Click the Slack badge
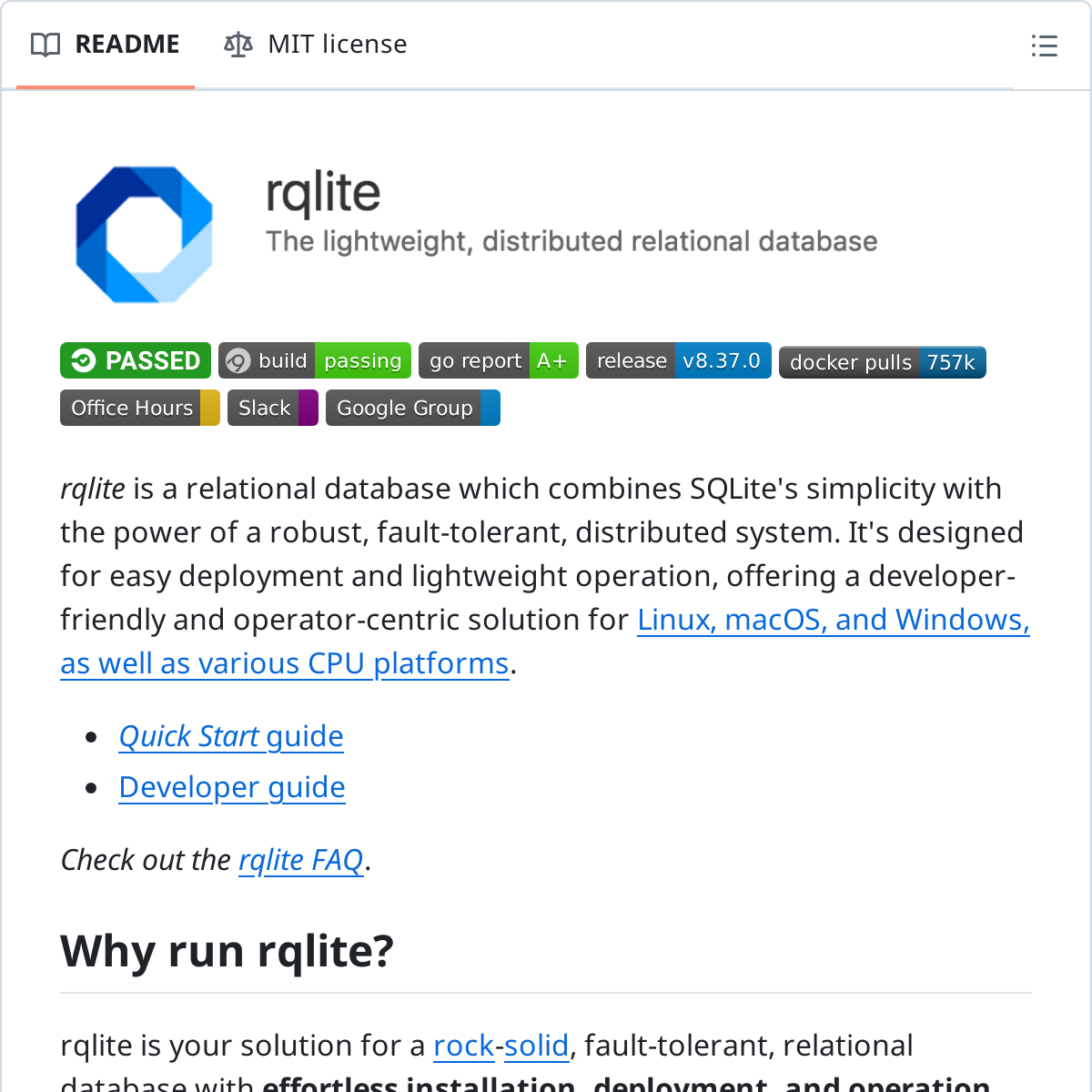This screenshot has height=1092, width=1092. tap(272, 408)
